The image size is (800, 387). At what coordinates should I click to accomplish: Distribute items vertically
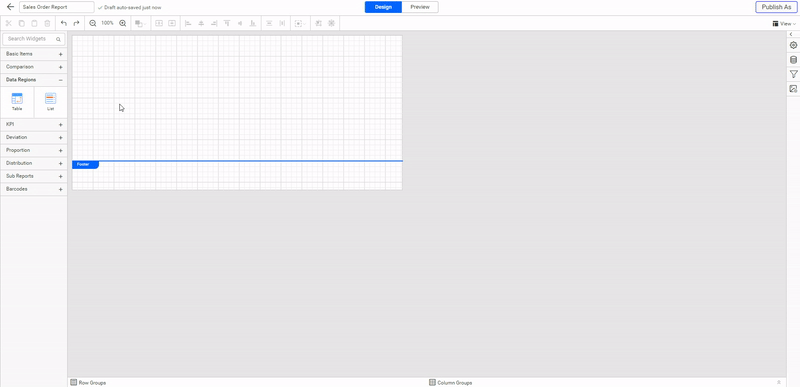[269, 23]
